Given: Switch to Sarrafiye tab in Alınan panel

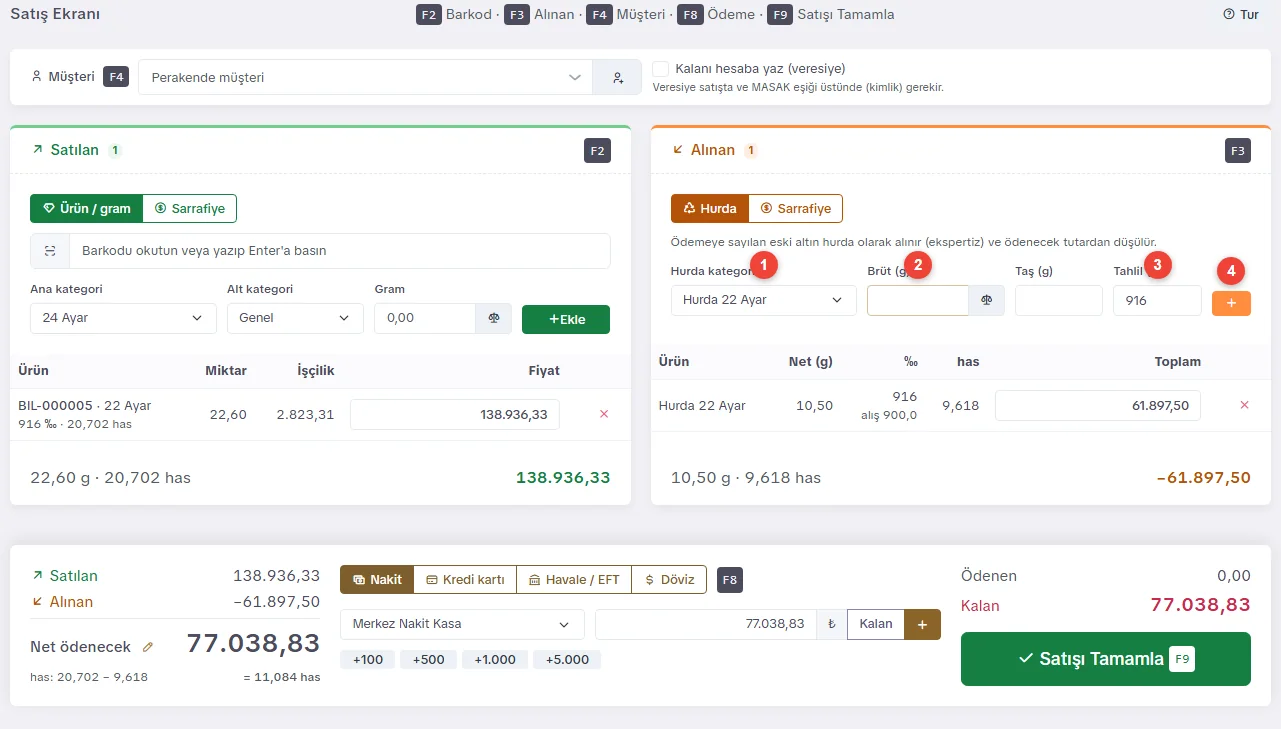Looking at the screenshot, I should pyautogui.click(x=796, y=208).
